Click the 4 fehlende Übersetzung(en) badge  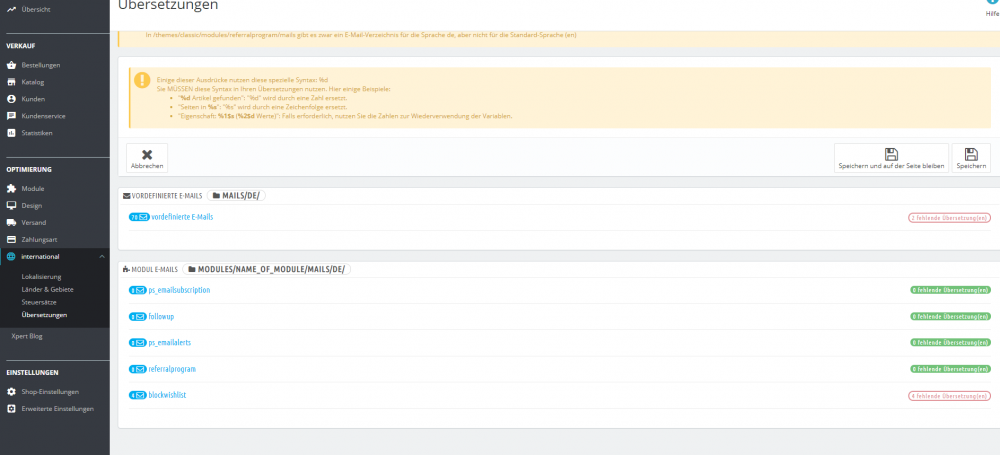coord(950,396)
